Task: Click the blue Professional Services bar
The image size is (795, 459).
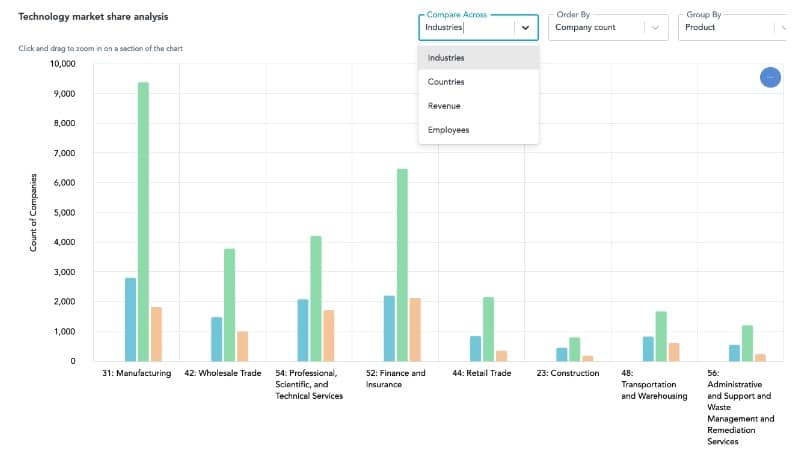Action: click(x=303, y=330)
